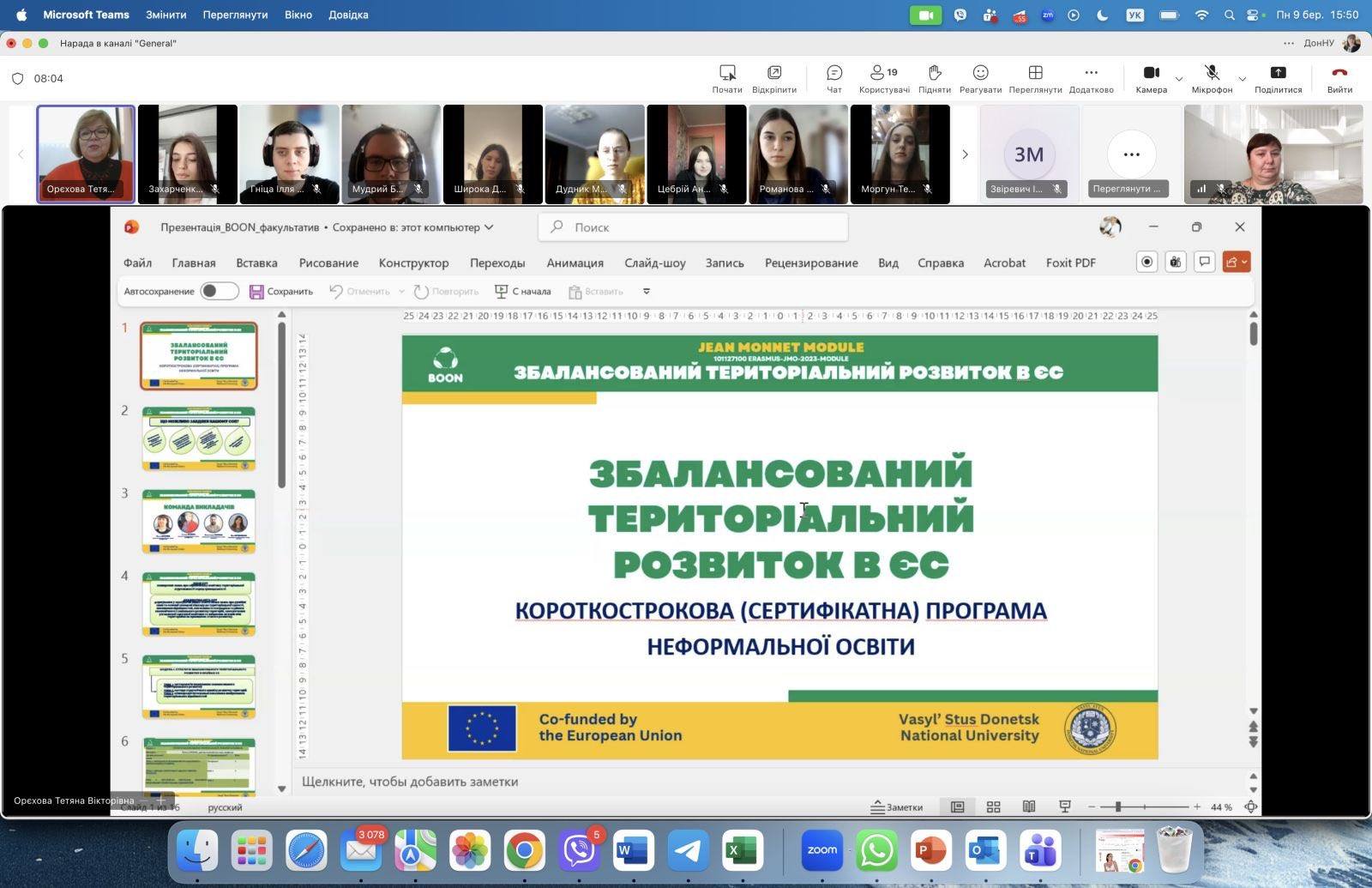Click the pop-out meeting window icon

(773, 74)
